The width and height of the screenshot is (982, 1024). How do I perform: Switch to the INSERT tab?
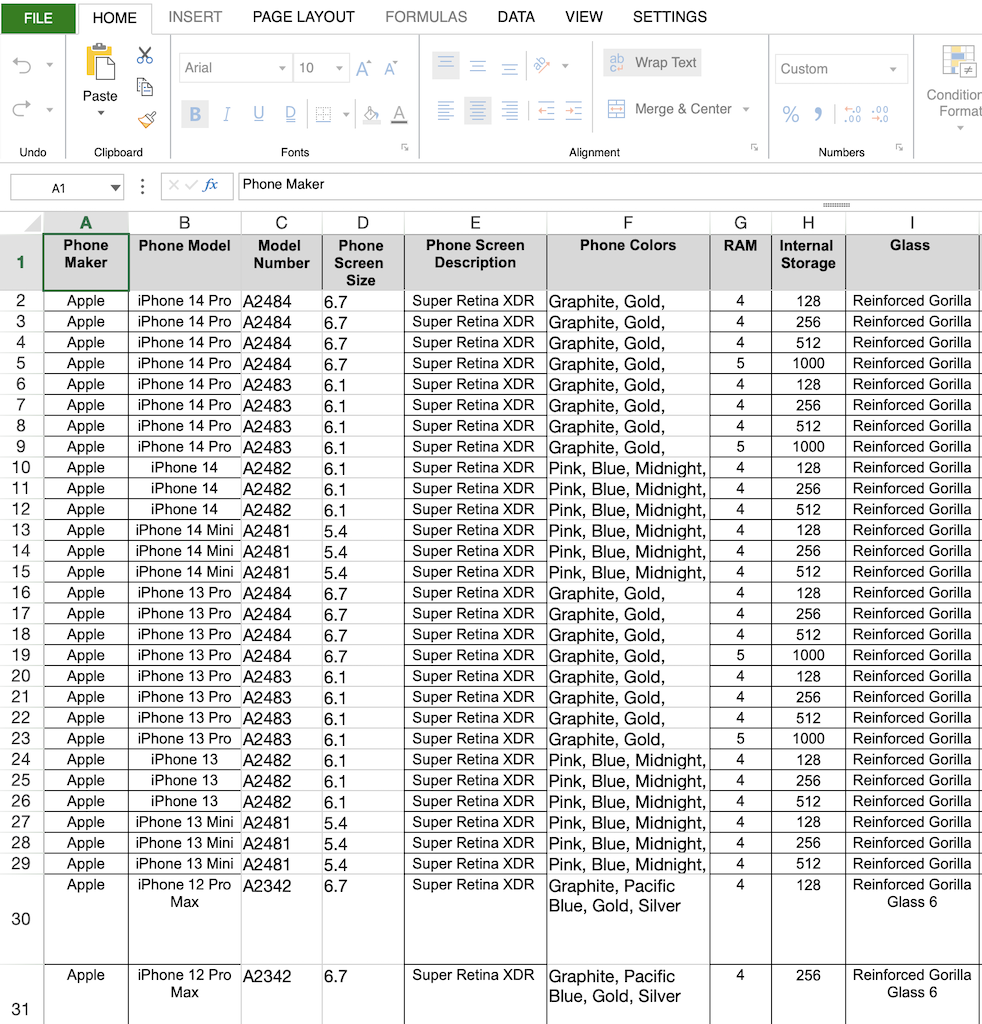(195, 17)
